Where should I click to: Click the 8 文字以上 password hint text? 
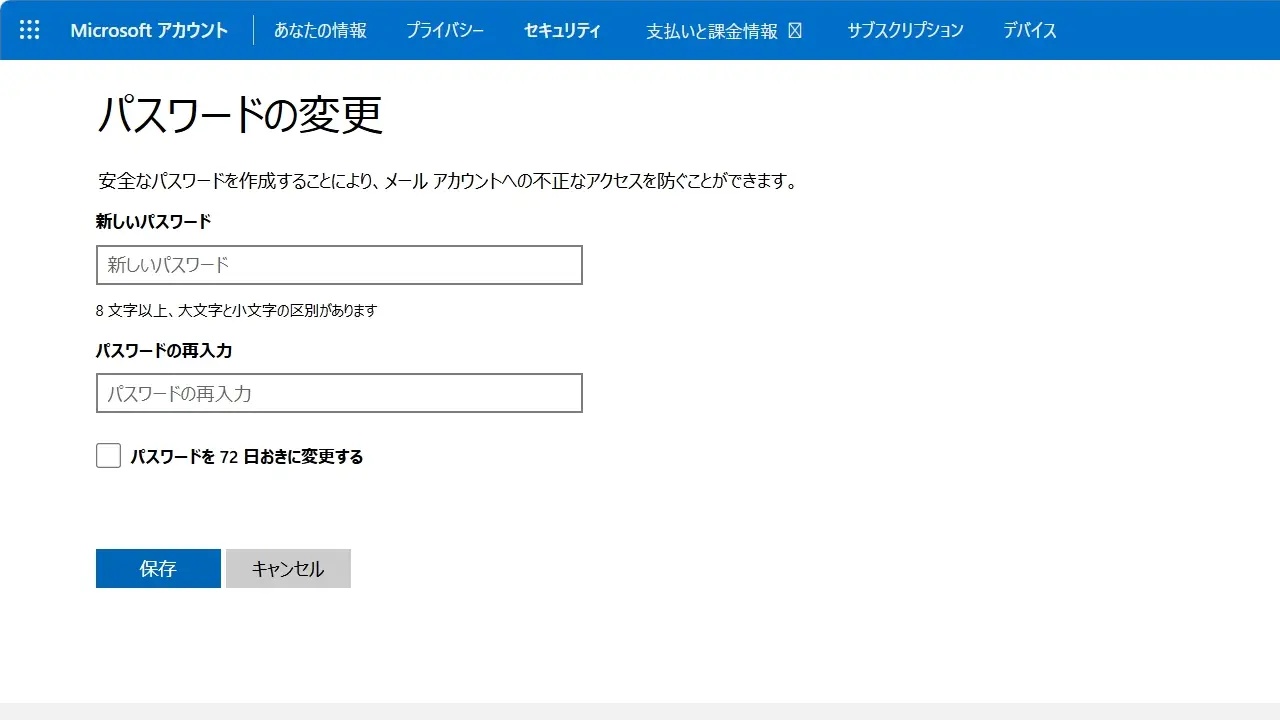click(236, 310)
